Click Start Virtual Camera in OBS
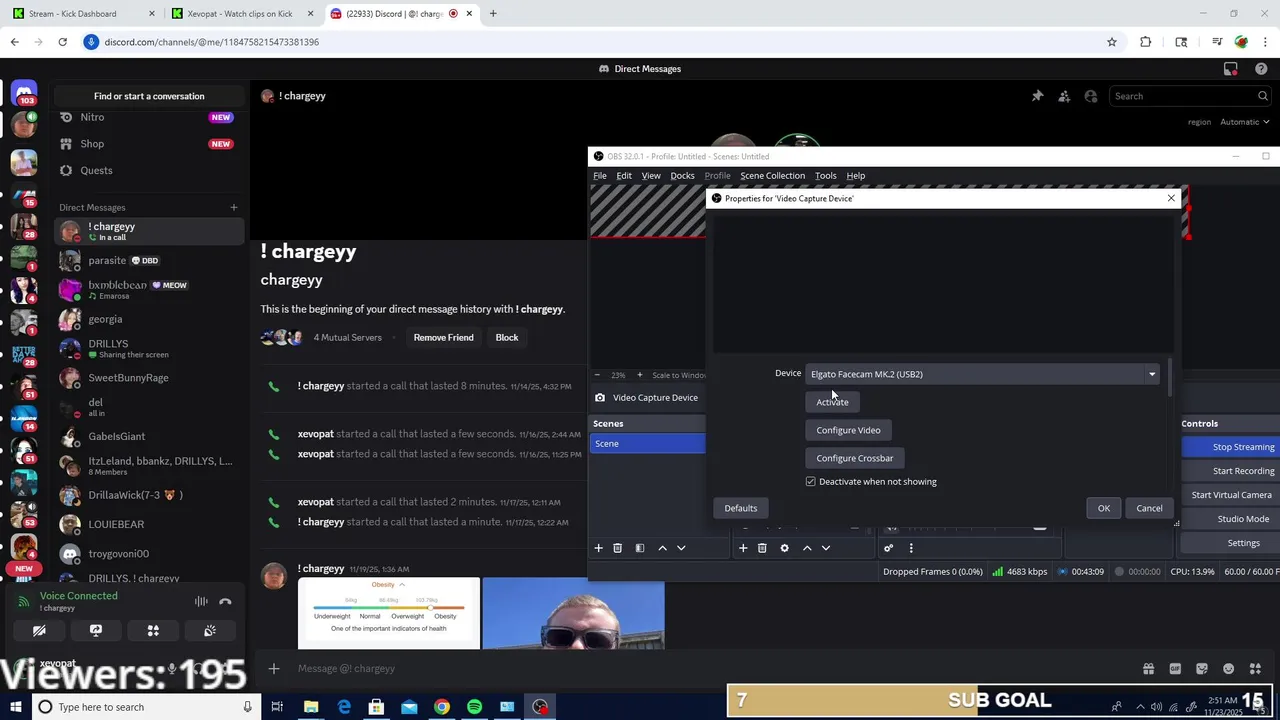Image resolution: width=1280 pixels, height=720 pixels. click(1231, 495)
